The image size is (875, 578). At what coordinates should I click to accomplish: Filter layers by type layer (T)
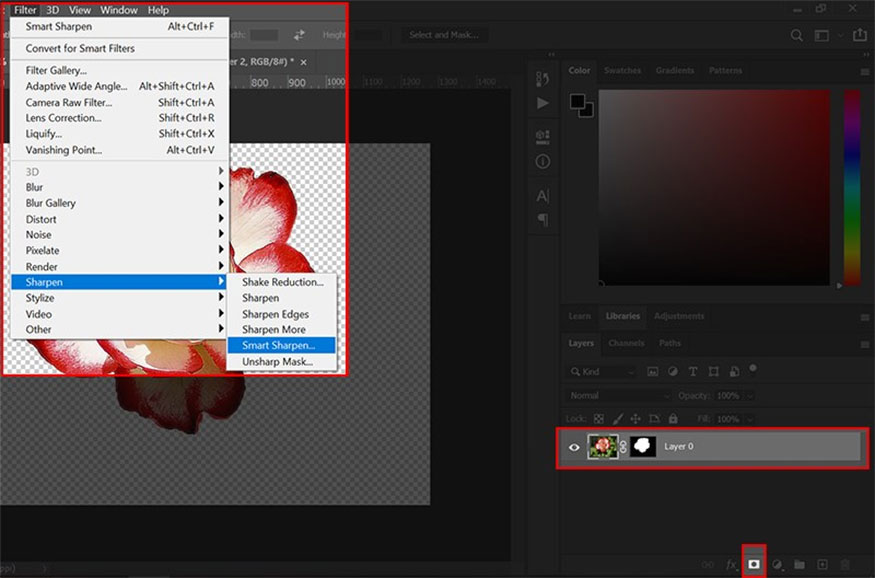click(693, 372)
